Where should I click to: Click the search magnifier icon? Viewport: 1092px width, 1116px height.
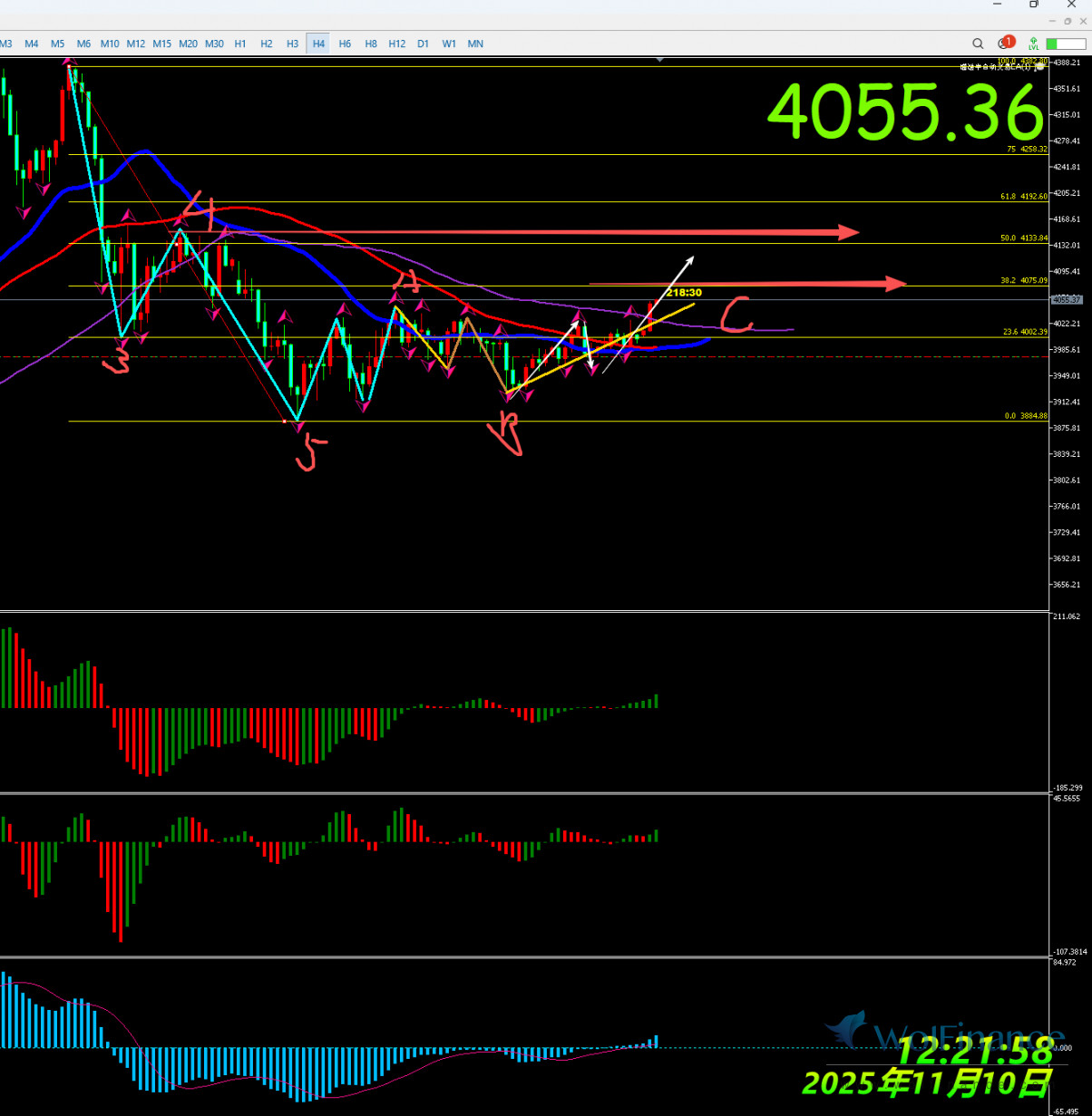click(978, 44)
